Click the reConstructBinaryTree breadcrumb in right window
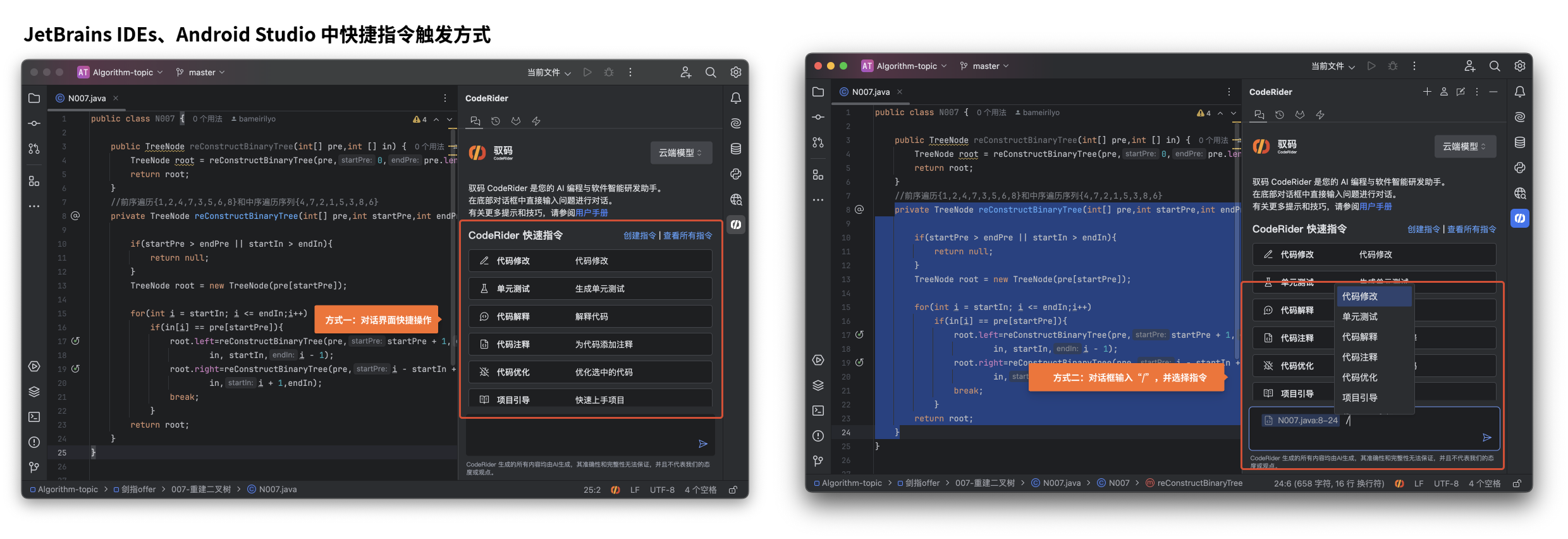Screen dimensions: 1568x539 coord(1194,483)
